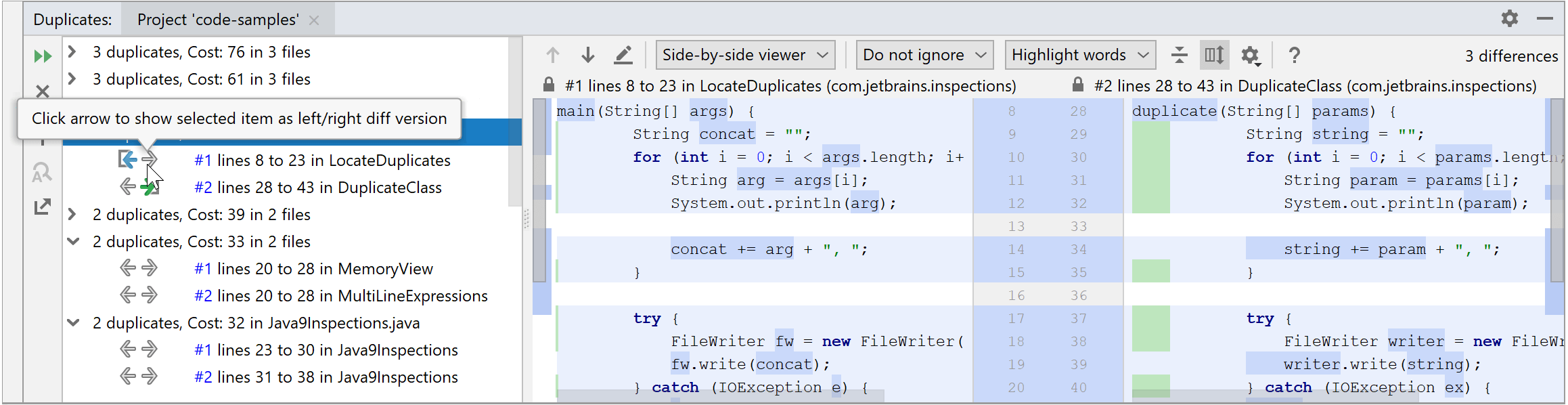This screenshot has height=405, width=1568.
Task: Rerun the duplicates analysis with green arrows
Action: (43, 56)
